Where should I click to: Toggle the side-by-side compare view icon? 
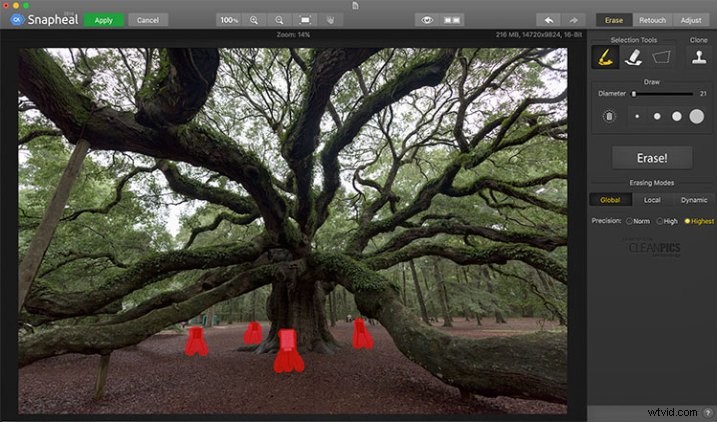coord(452,20)
